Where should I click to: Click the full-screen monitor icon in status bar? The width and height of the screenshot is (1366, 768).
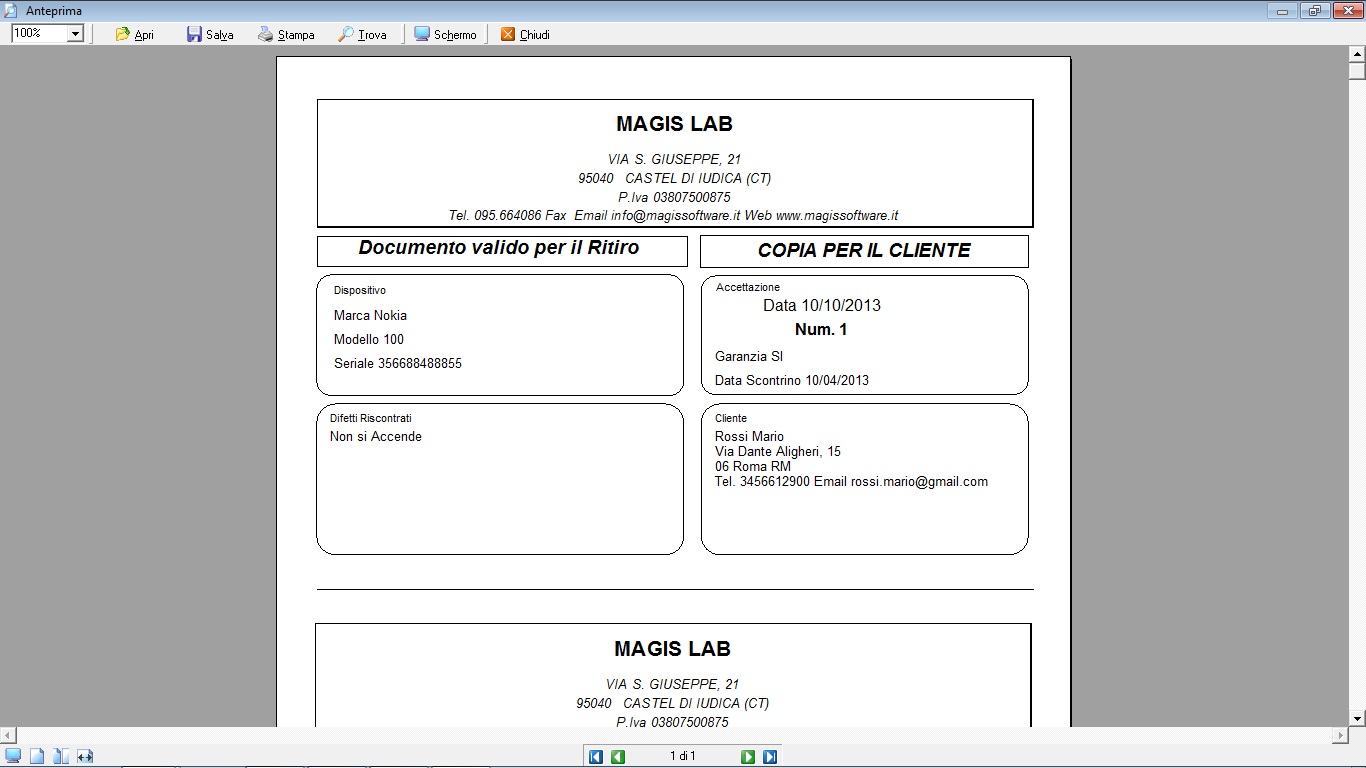[13, 756]
